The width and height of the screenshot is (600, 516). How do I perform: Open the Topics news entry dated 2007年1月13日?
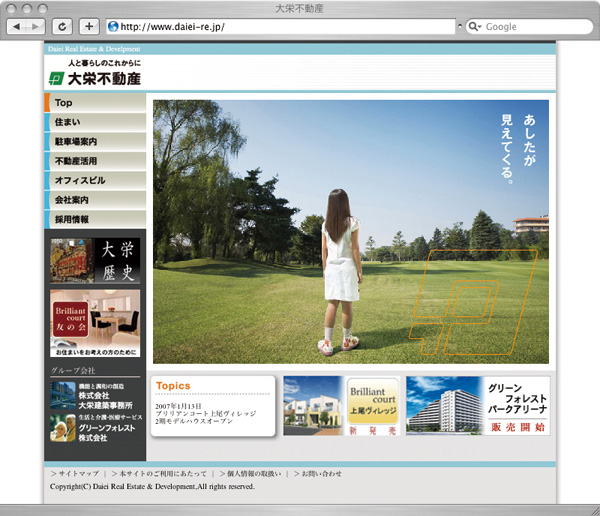[205, 414]
